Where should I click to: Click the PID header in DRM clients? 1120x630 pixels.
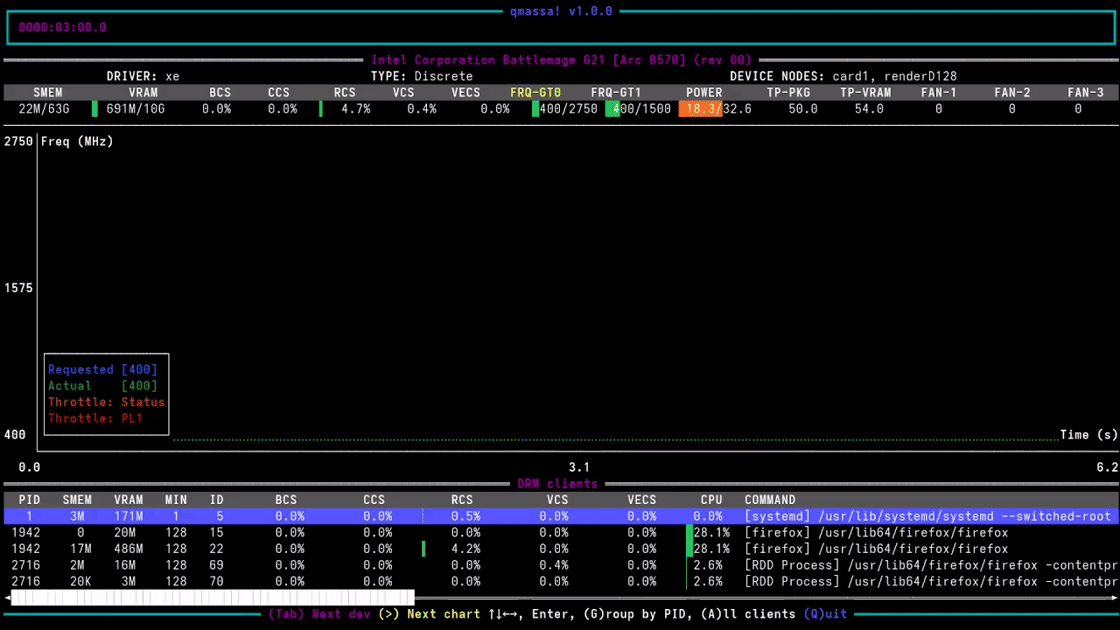29,500
